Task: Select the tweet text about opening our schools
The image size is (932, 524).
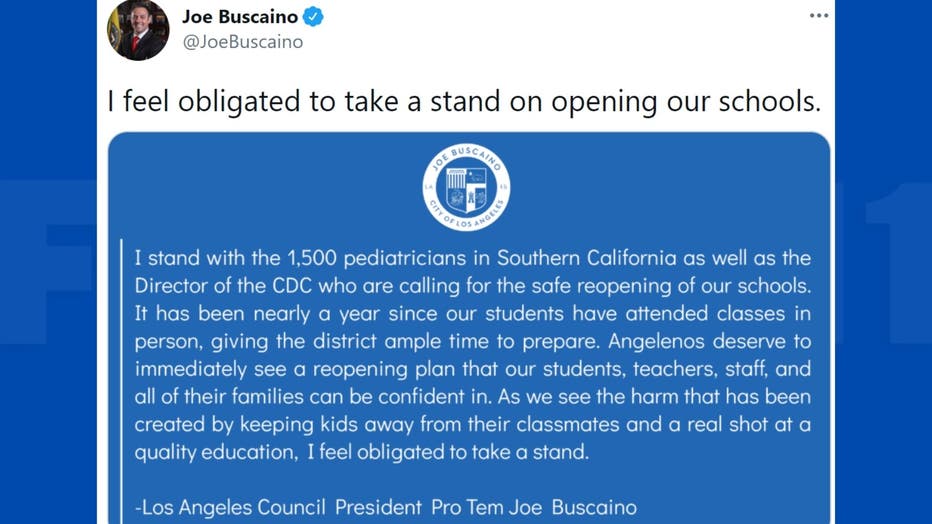Action: tap(464, 101)
